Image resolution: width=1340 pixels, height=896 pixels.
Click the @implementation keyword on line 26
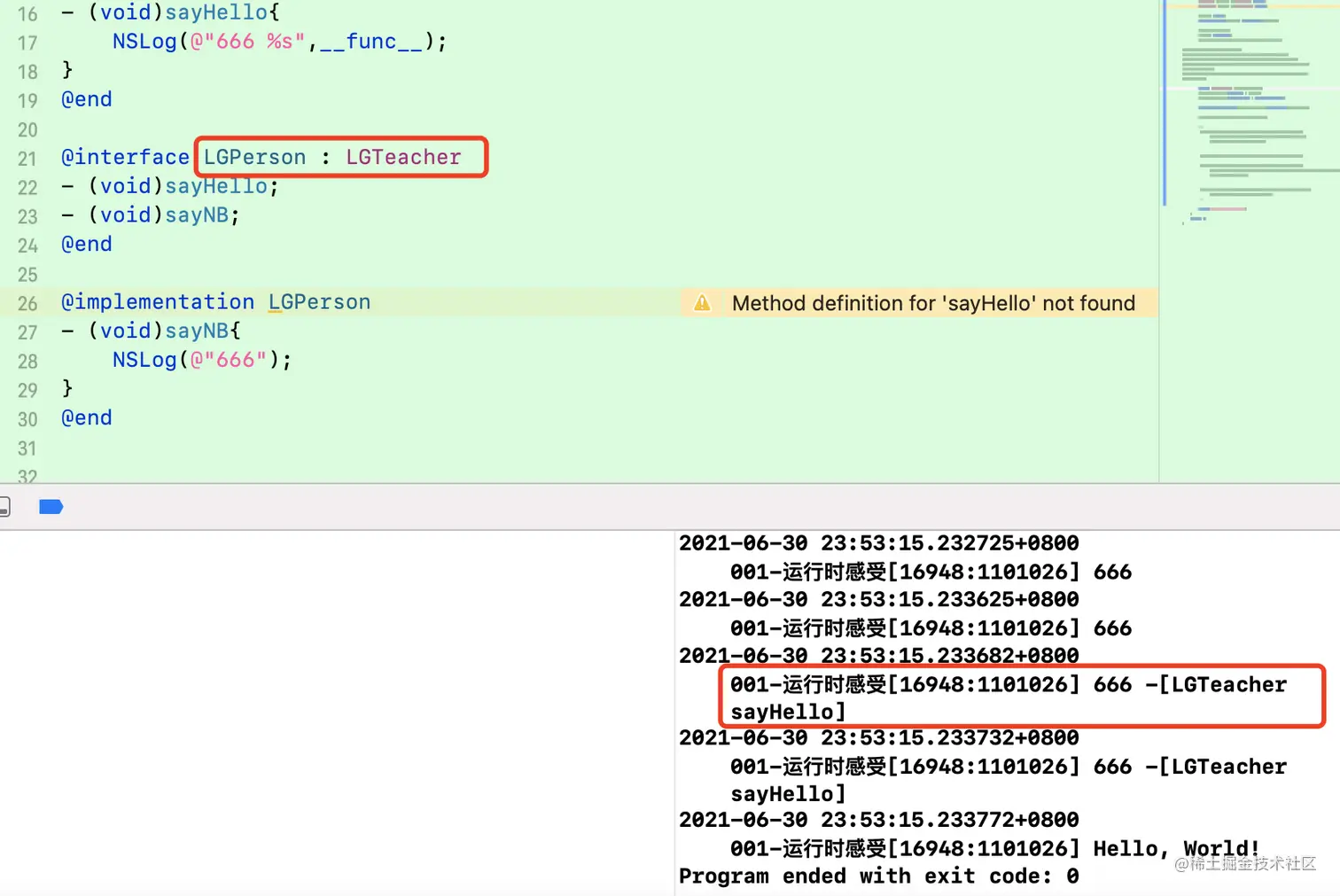coord(158,301)
